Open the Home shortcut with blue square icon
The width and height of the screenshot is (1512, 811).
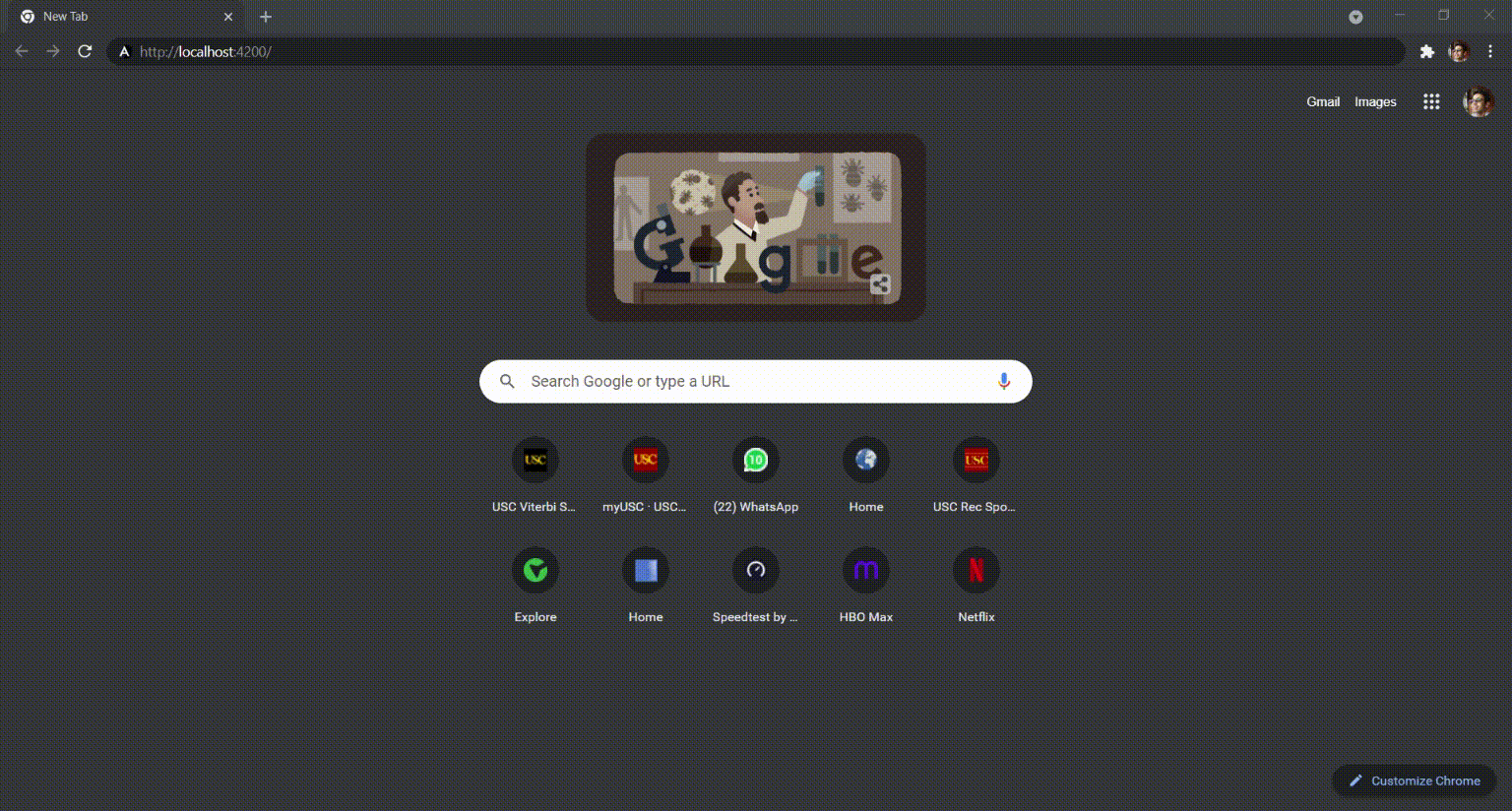tap(645, 587)
